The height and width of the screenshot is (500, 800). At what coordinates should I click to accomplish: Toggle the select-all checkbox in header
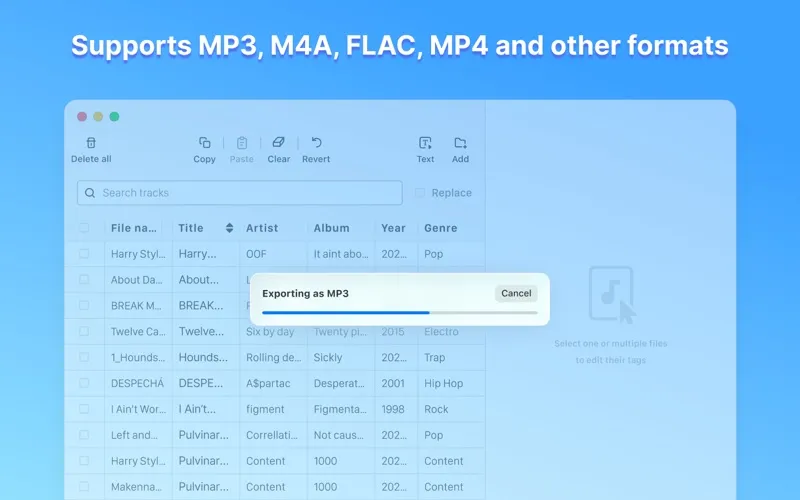[84, 228]
